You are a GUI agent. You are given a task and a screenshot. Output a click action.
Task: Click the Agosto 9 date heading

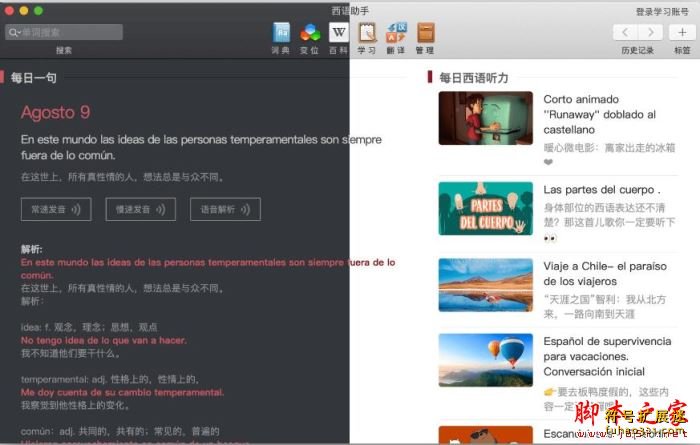click(55, 112)
